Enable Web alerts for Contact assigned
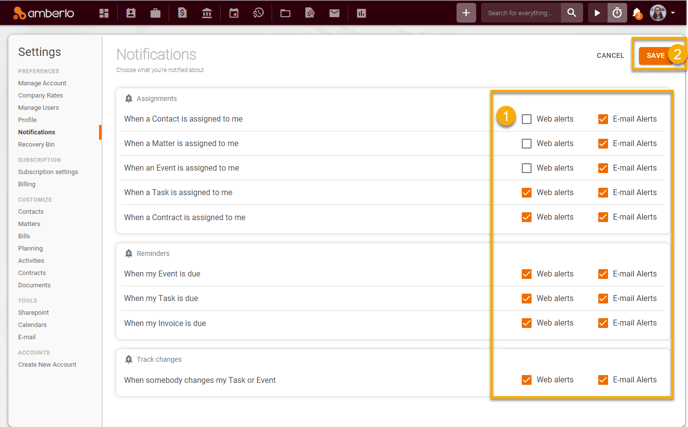688x427 pixels. pyautogui.click(x=527, y=119)
